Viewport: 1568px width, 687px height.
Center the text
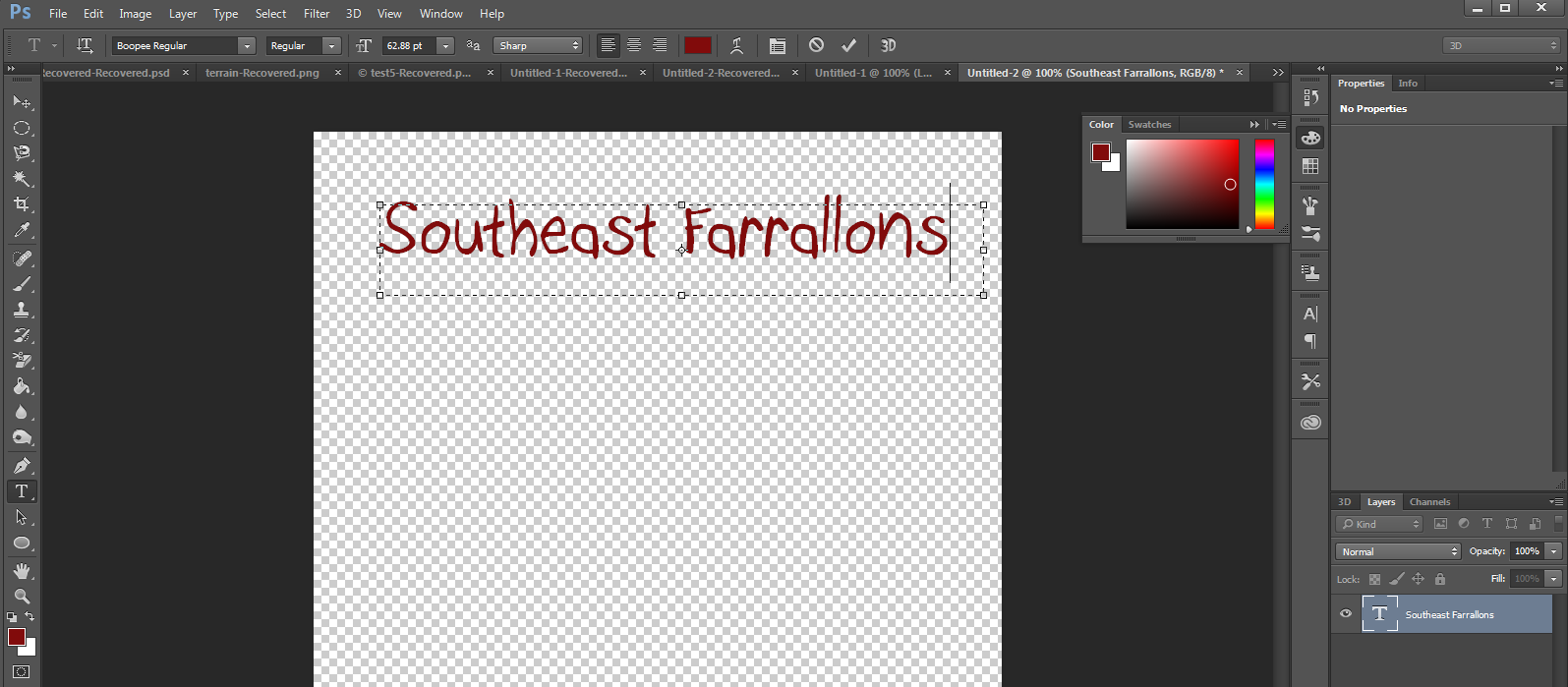pyautogui.click(x=634, y=45)
